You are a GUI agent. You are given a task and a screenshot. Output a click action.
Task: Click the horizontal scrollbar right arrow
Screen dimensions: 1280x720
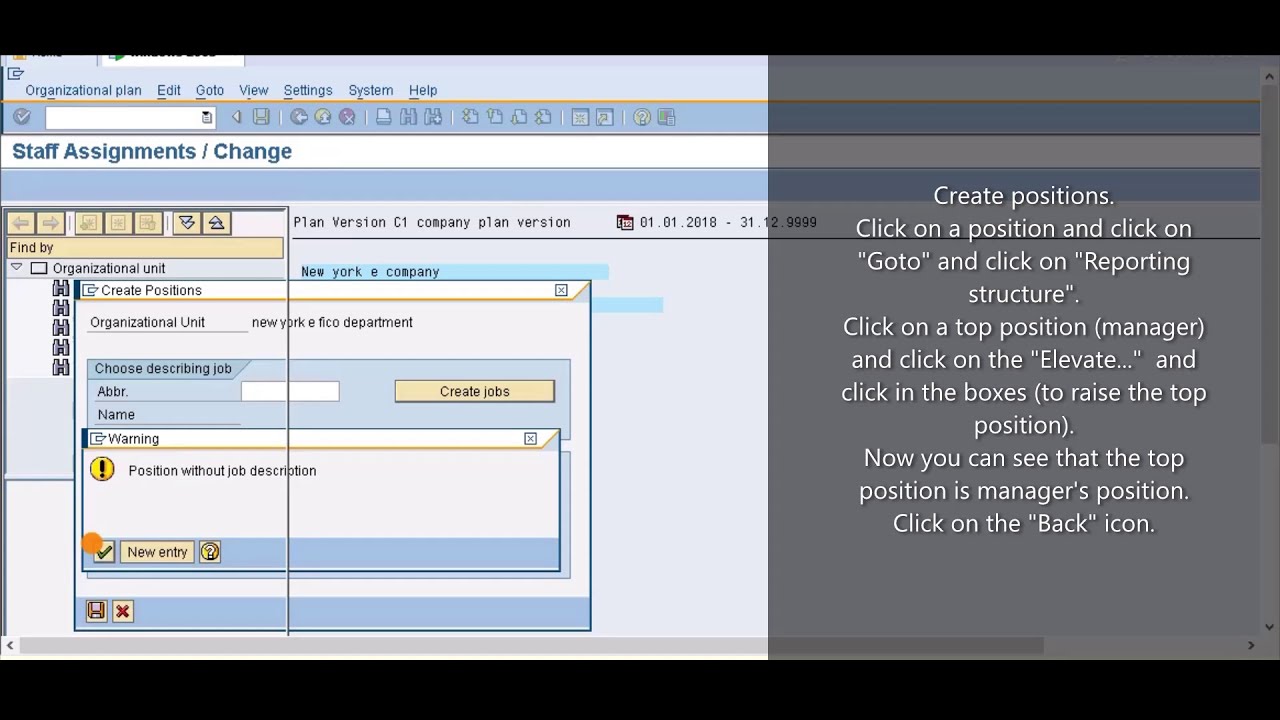click(1251, 646)
